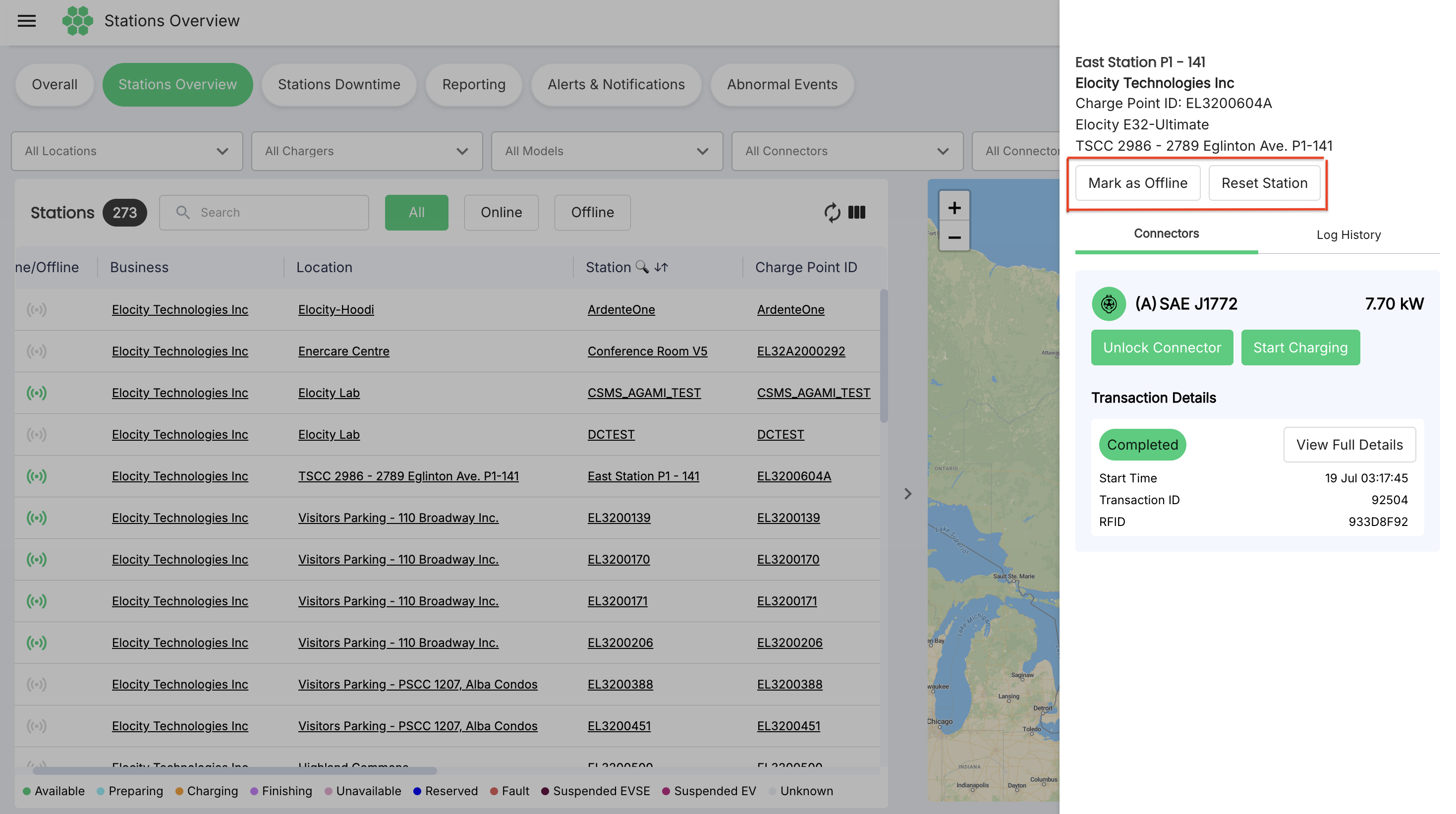Click the Completed transaction status badge
Image resolution: width=1456 pixels, height=814 pixels.
[x=1142, y=445]
